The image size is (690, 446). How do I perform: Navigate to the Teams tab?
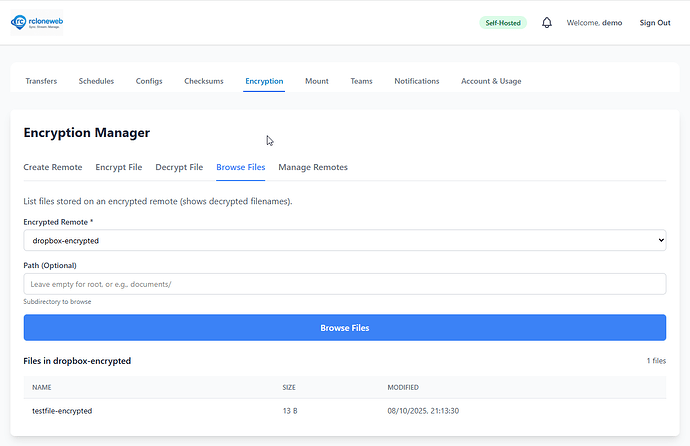point(361,81)
